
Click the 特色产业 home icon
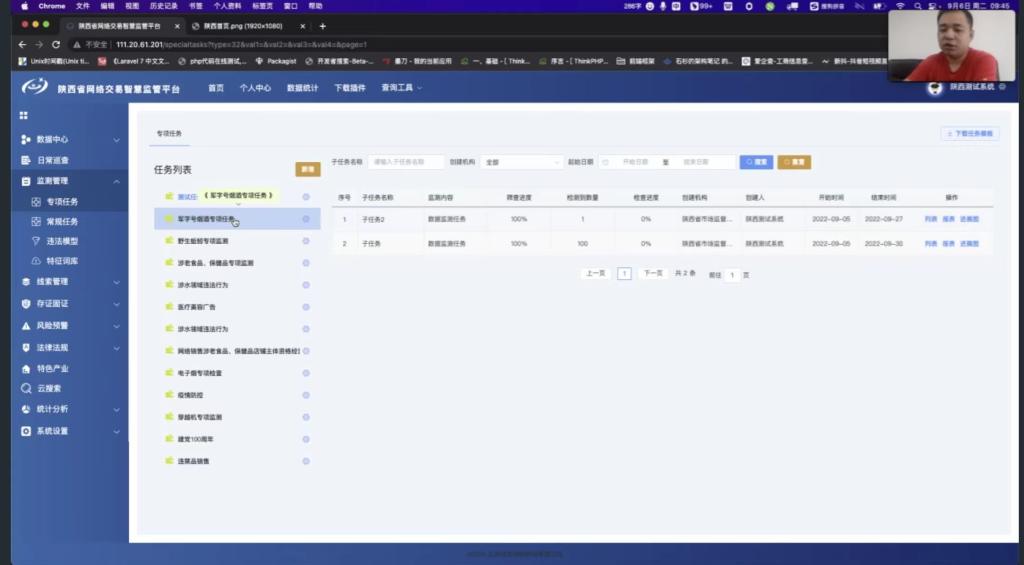tap(25, 368)
